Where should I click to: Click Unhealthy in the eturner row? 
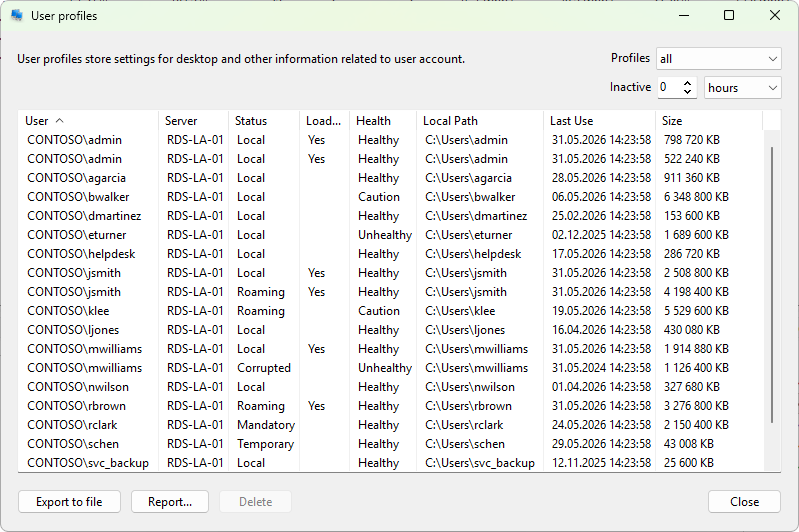point(385,235)
